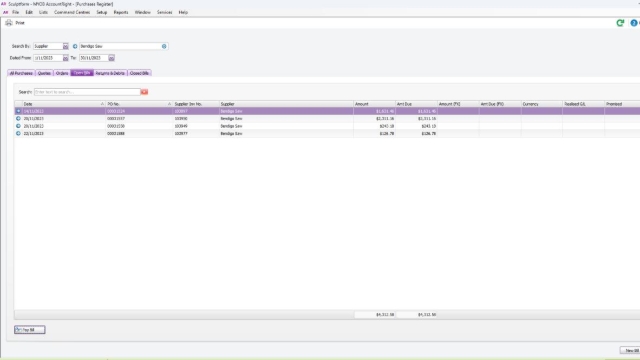Click the zoom arrow beside Bendigo supplier field
This screenshot has height=360, width=640.
coord(75,46)
